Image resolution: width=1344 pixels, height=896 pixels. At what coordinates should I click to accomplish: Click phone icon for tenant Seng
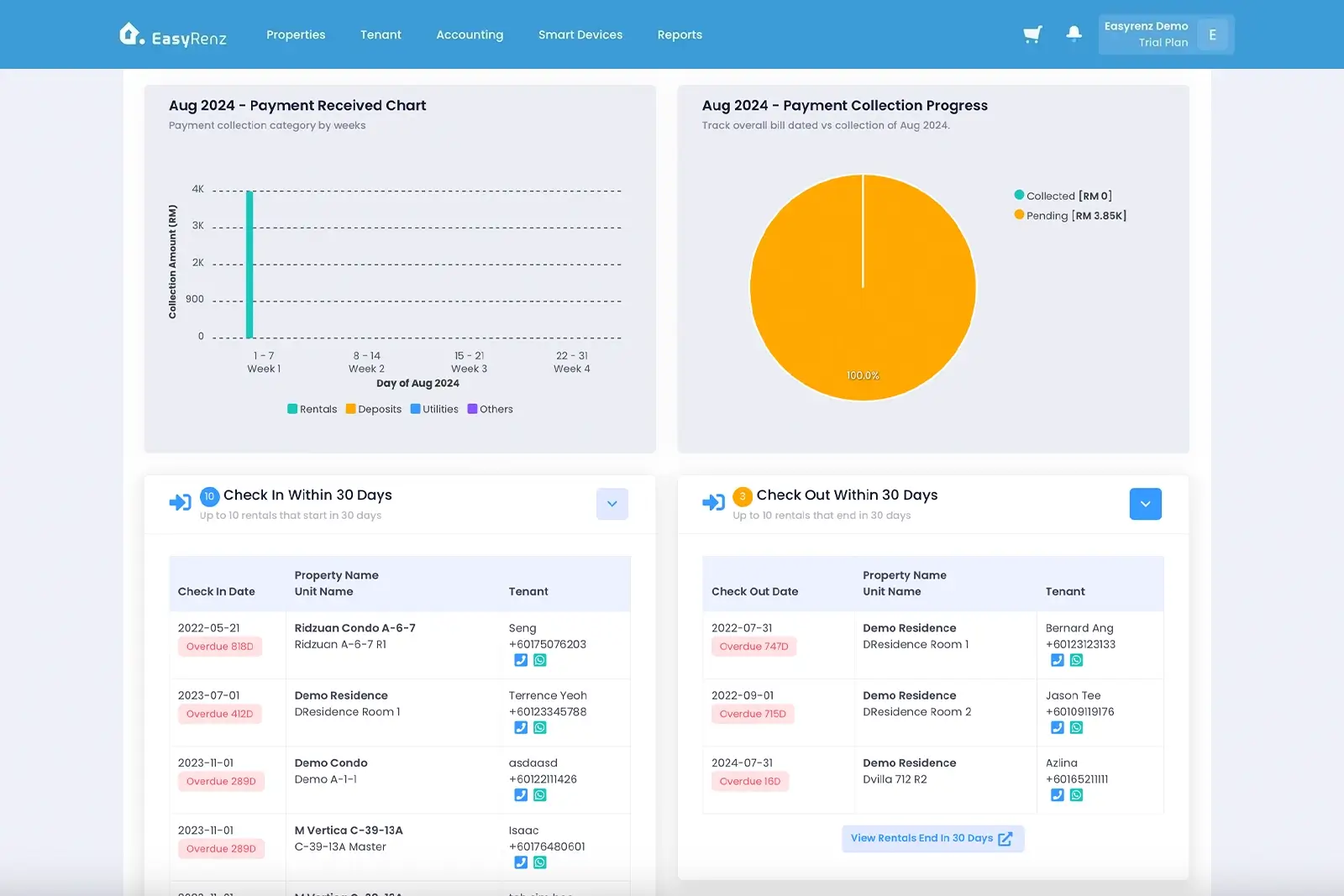pyautogui.click(x=521, y=661)
